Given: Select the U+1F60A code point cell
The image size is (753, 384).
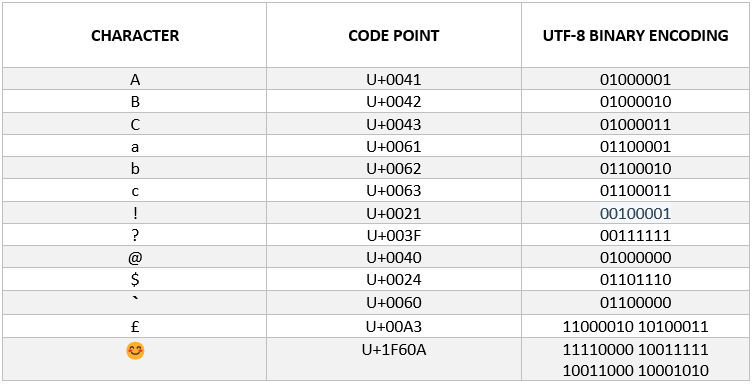Looking at the screenshot, I should click(394, 360).
